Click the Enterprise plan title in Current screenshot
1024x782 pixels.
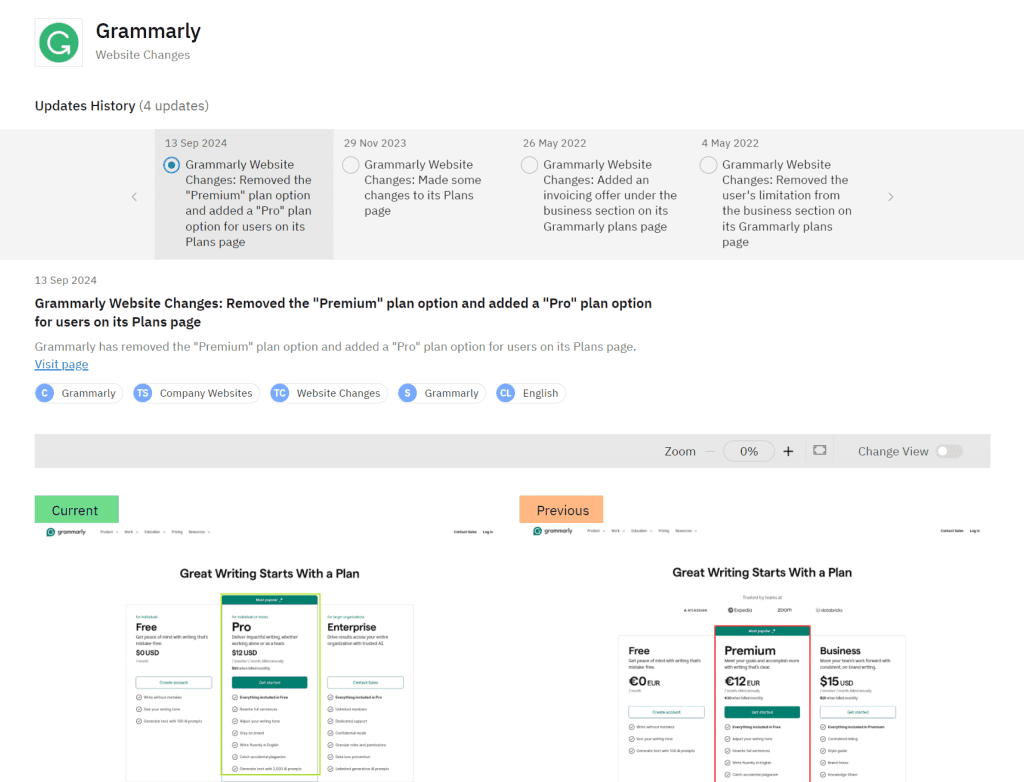[x=351, y=627]
